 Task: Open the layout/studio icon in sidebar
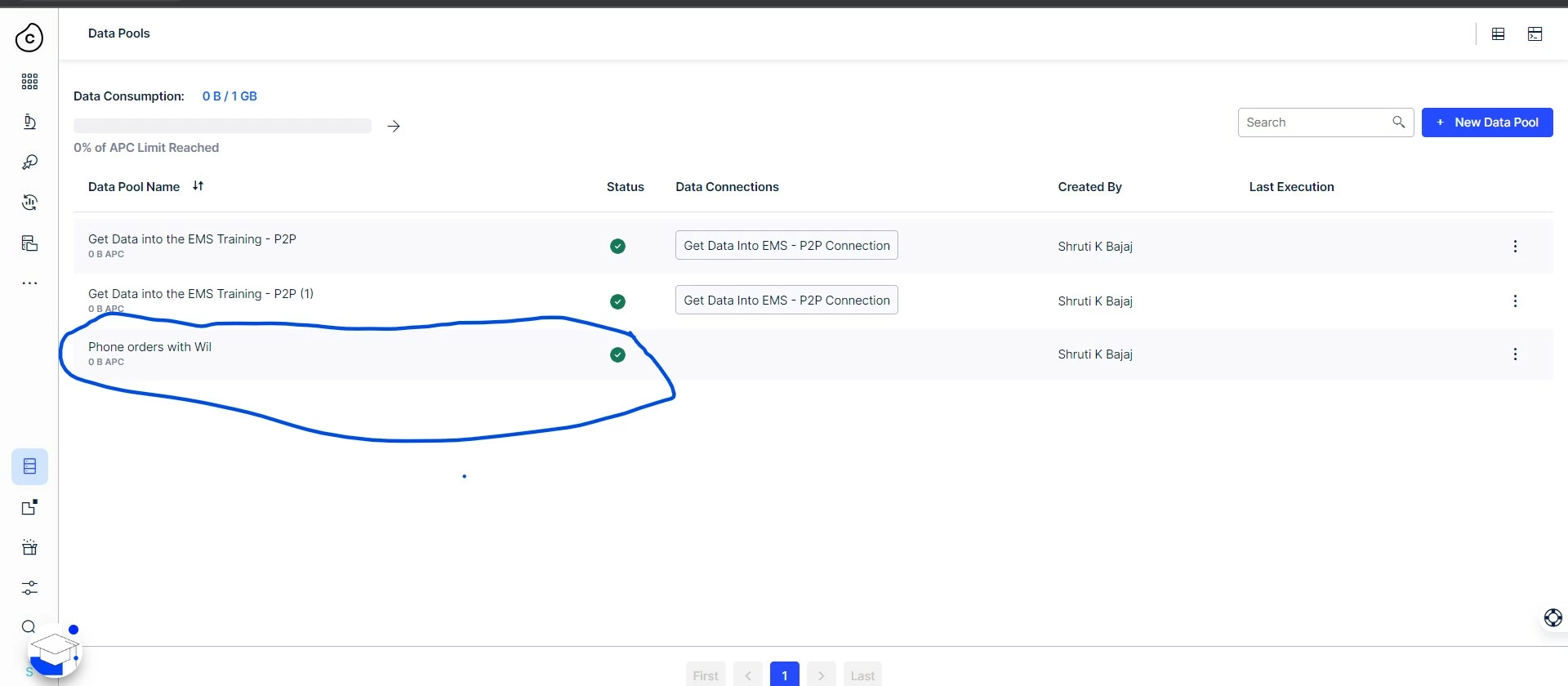click(x=29, y=243)
